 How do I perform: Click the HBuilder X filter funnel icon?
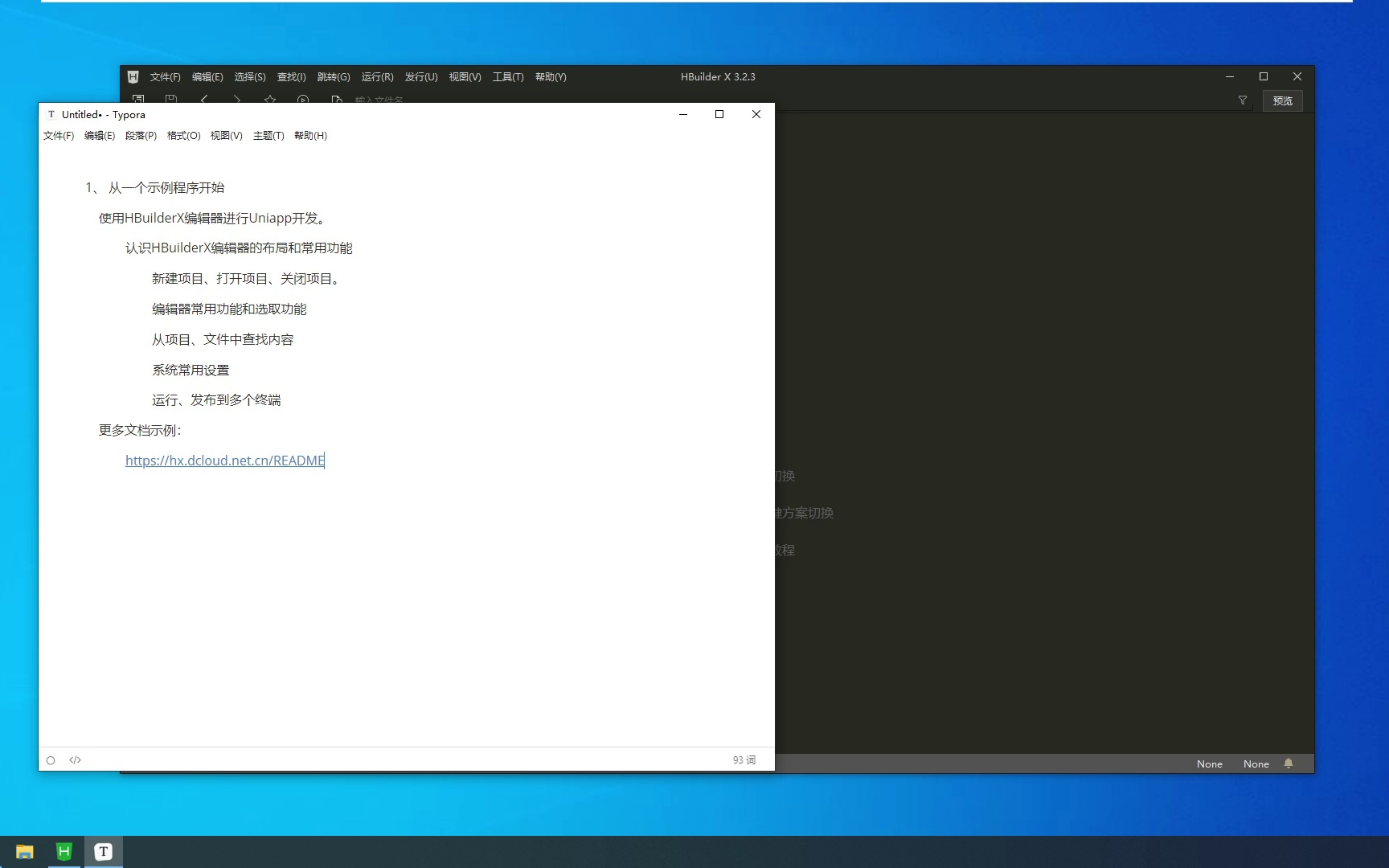pos(1243,100)
